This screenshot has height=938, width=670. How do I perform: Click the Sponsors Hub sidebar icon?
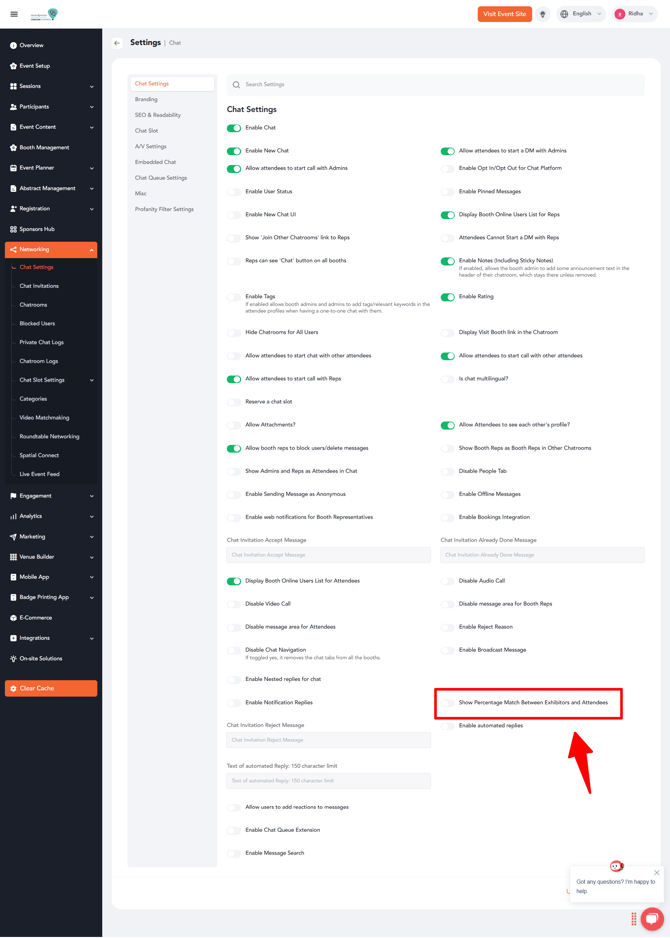click(x=13, y=229)
